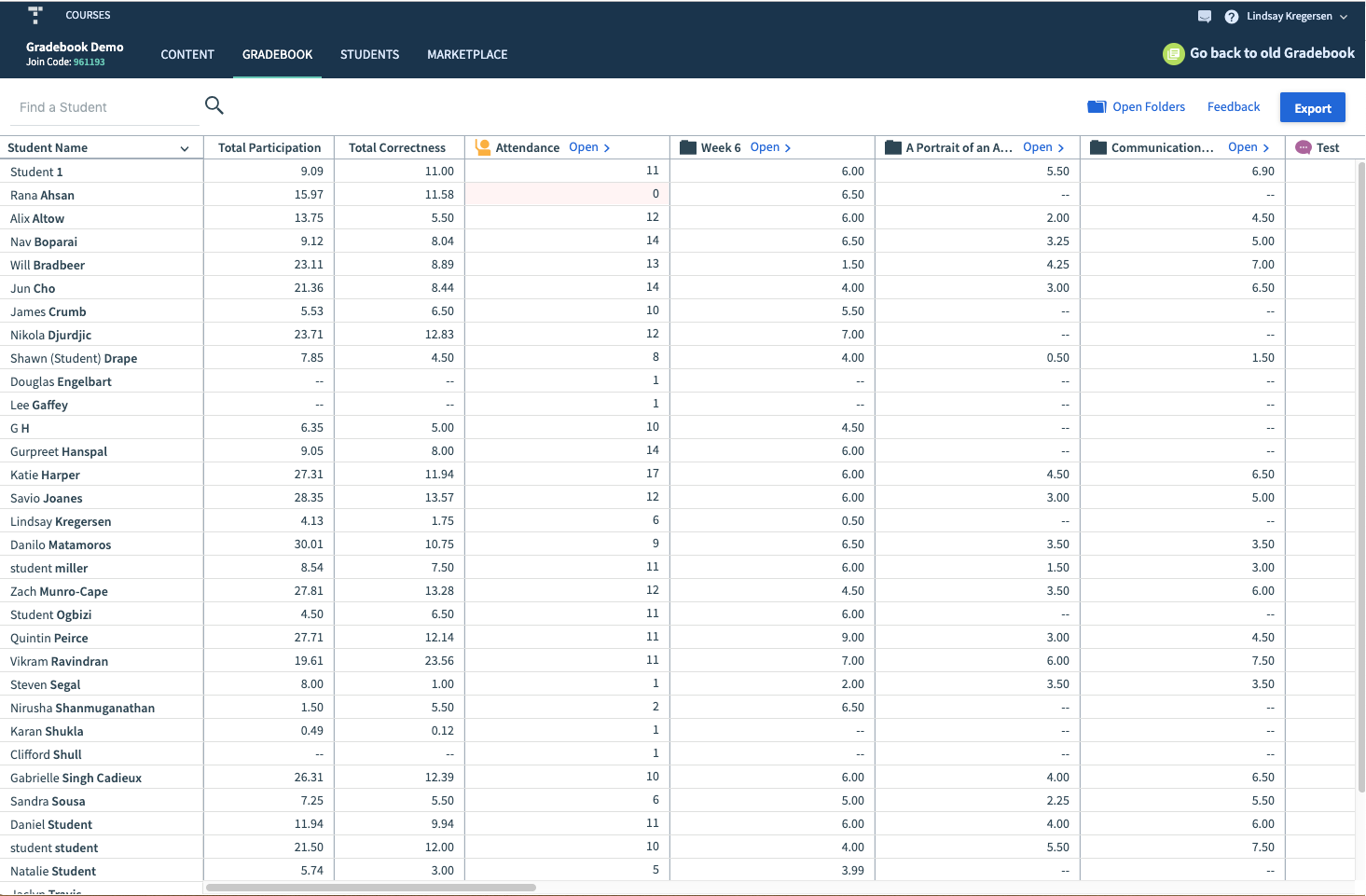1366x896 pixels.
Task: Click the search magnifier icon
Action: pos(214,105)
